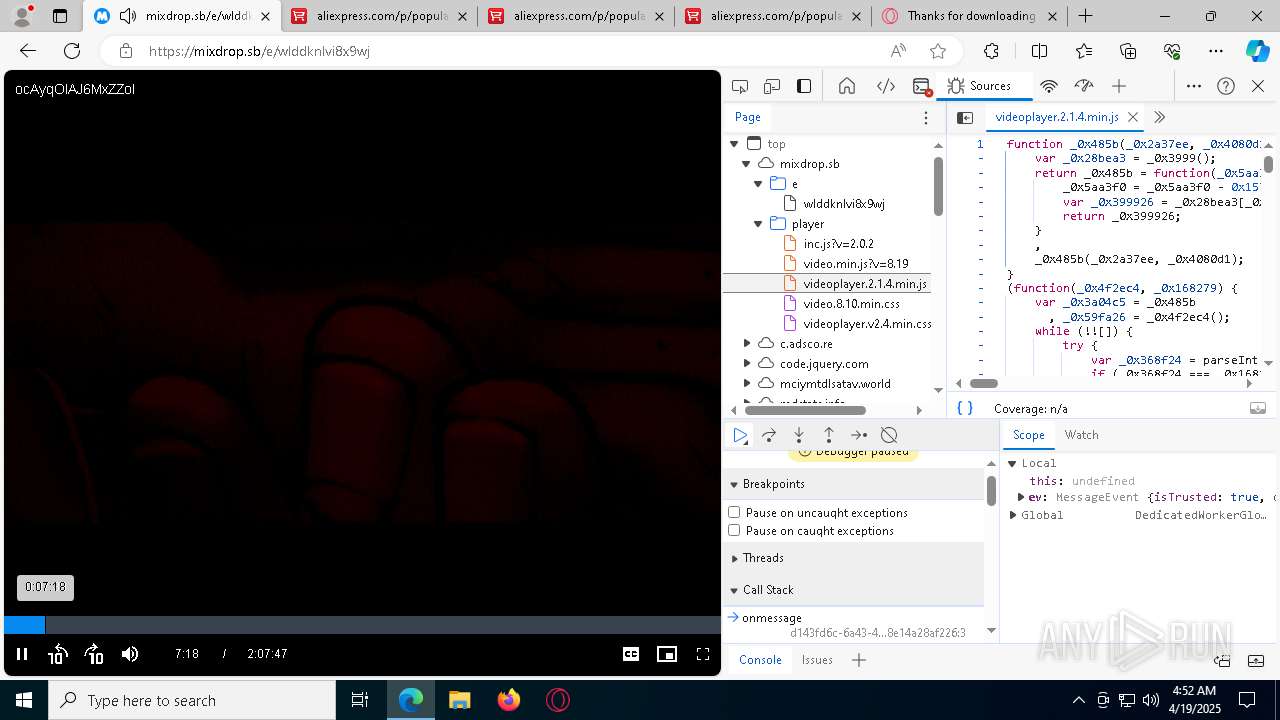Expand the Global scope
This screenshot has height=720, width=1280.
(x=1013, y=515)
